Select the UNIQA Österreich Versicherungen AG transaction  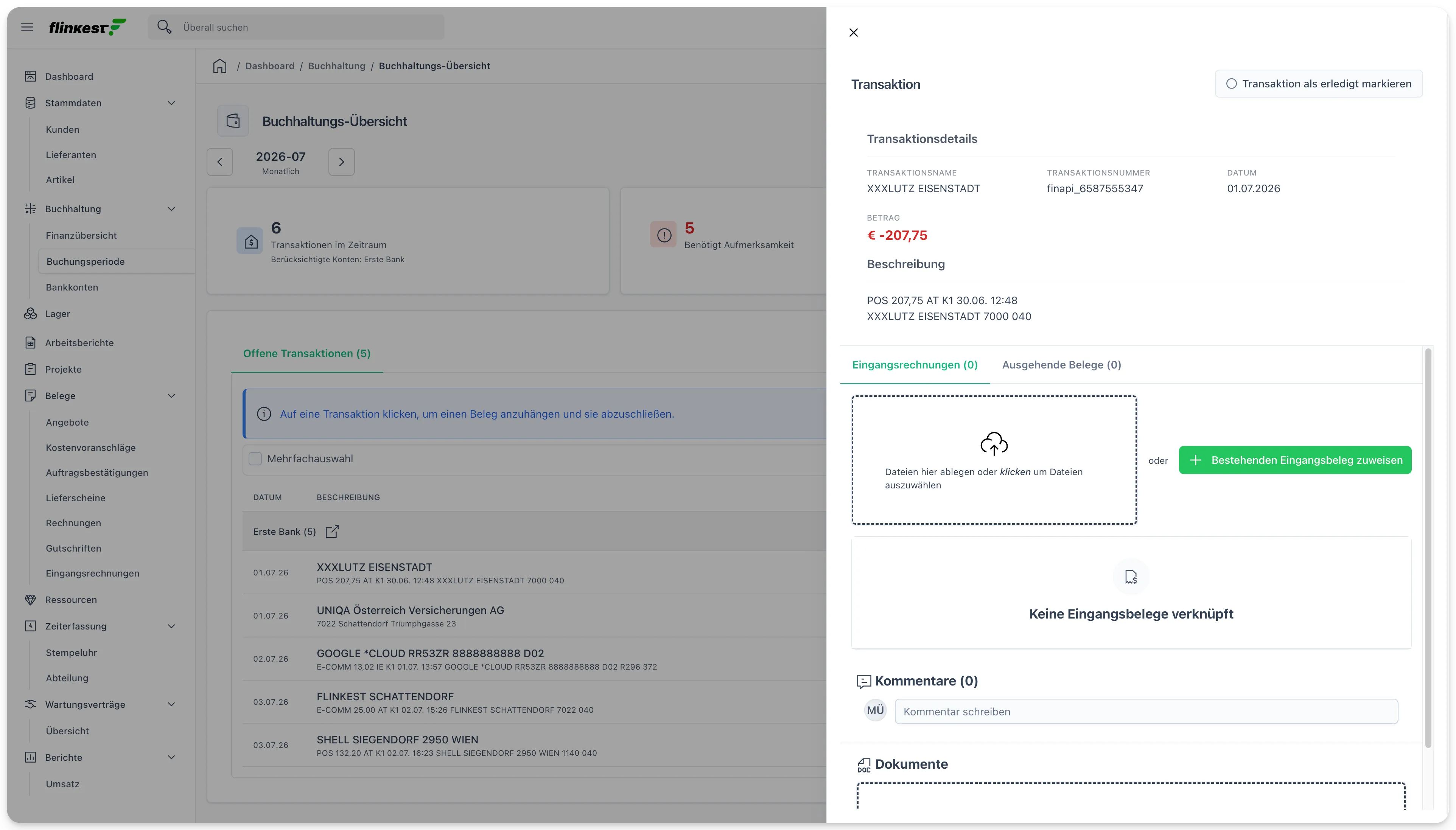[534, 616]
